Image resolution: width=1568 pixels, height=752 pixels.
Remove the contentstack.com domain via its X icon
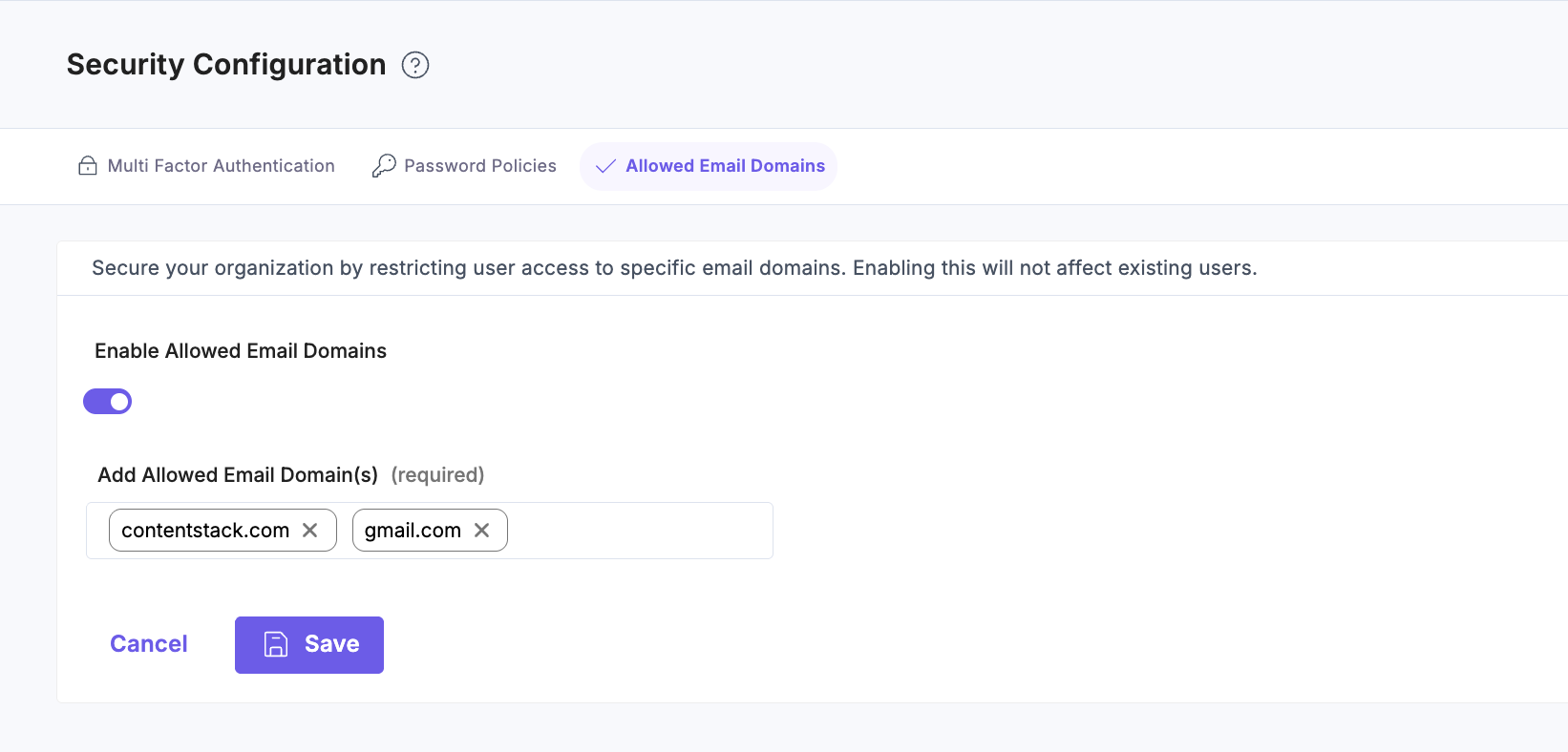tap(309, 530)
